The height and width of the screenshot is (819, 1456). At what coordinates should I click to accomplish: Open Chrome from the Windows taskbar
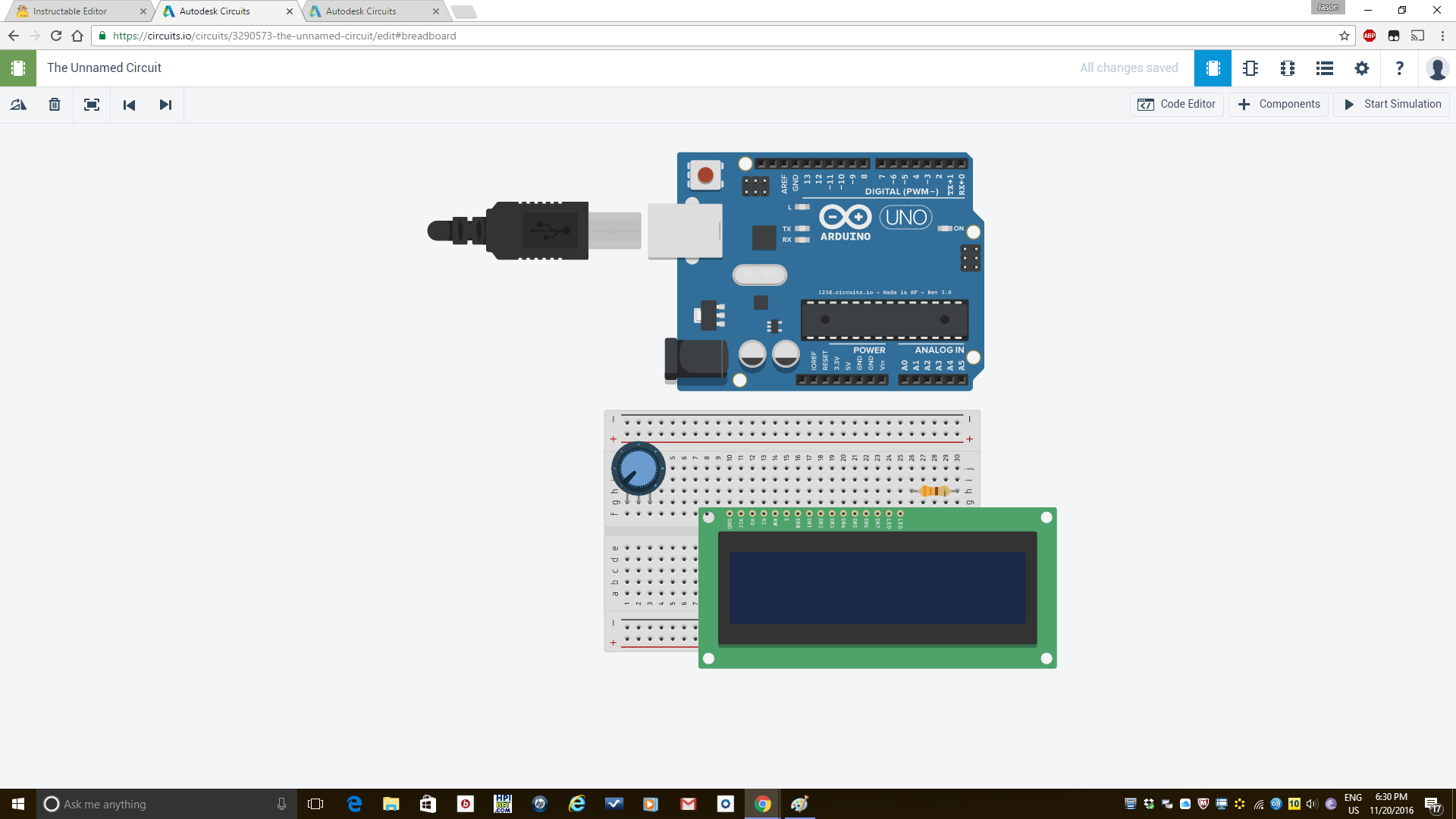[763, 804]
